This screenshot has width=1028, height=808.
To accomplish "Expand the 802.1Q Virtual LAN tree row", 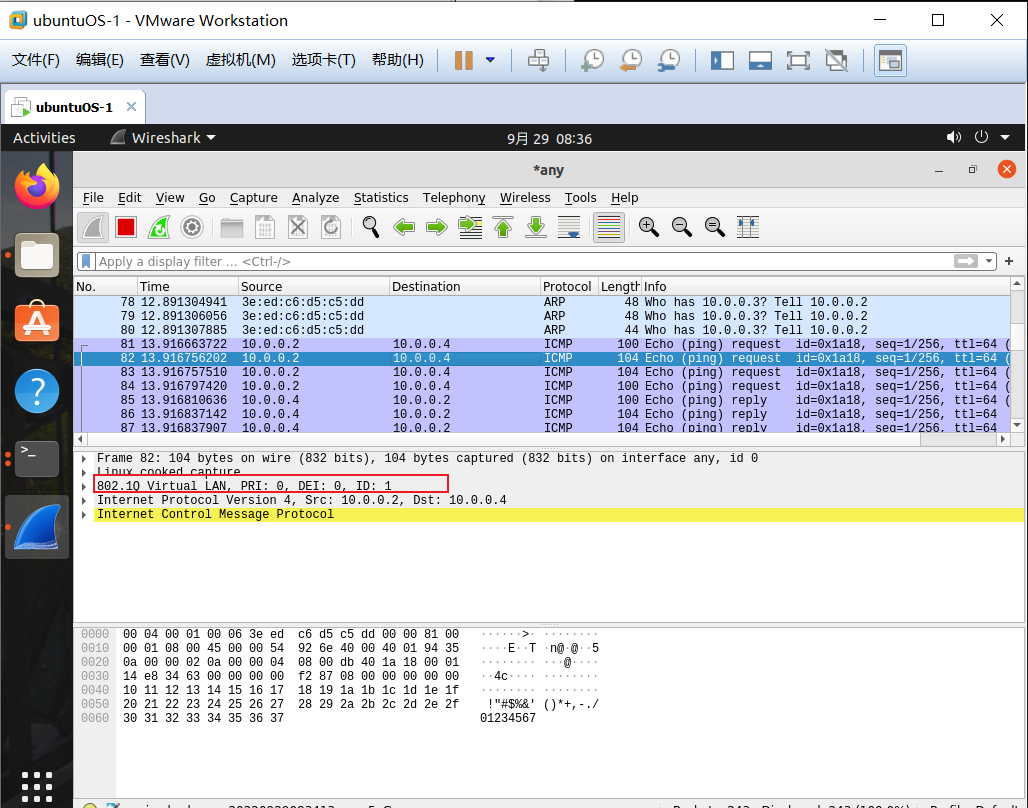I will point(84,486).
